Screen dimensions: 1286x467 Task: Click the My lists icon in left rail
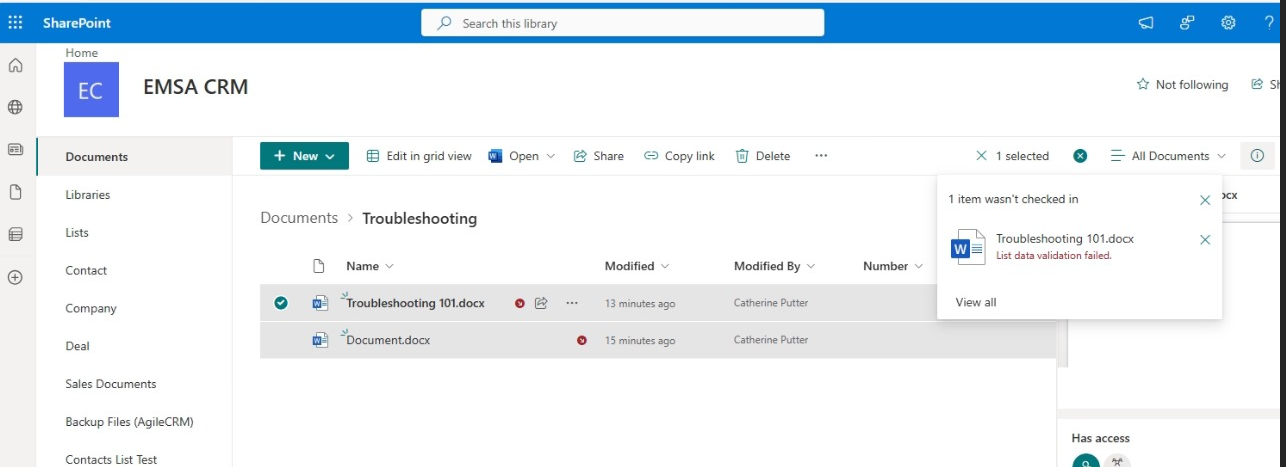[x=15, y=234]
